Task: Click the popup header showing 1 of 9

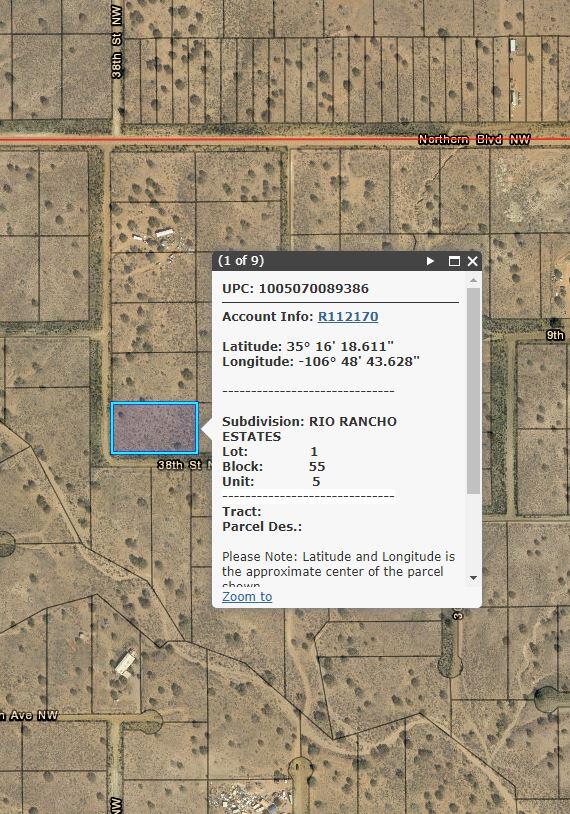Action: click(x=241, y=261)
